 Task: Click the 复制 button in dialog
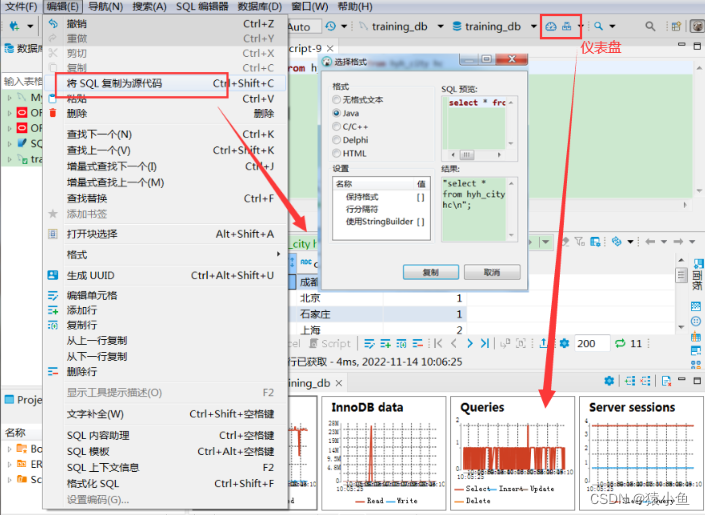tap(431, 272)
